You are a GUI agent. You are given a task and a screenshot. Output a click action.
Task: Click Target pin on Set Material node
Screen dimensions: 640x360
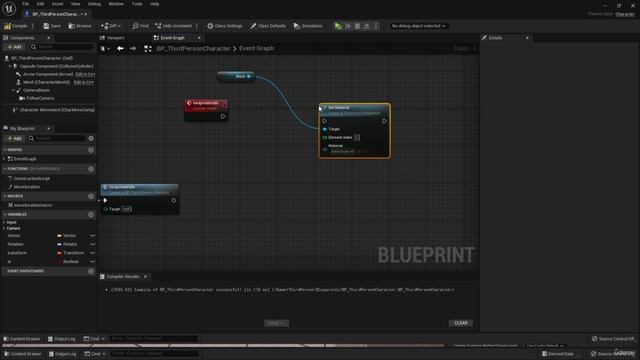click(325, 129)
